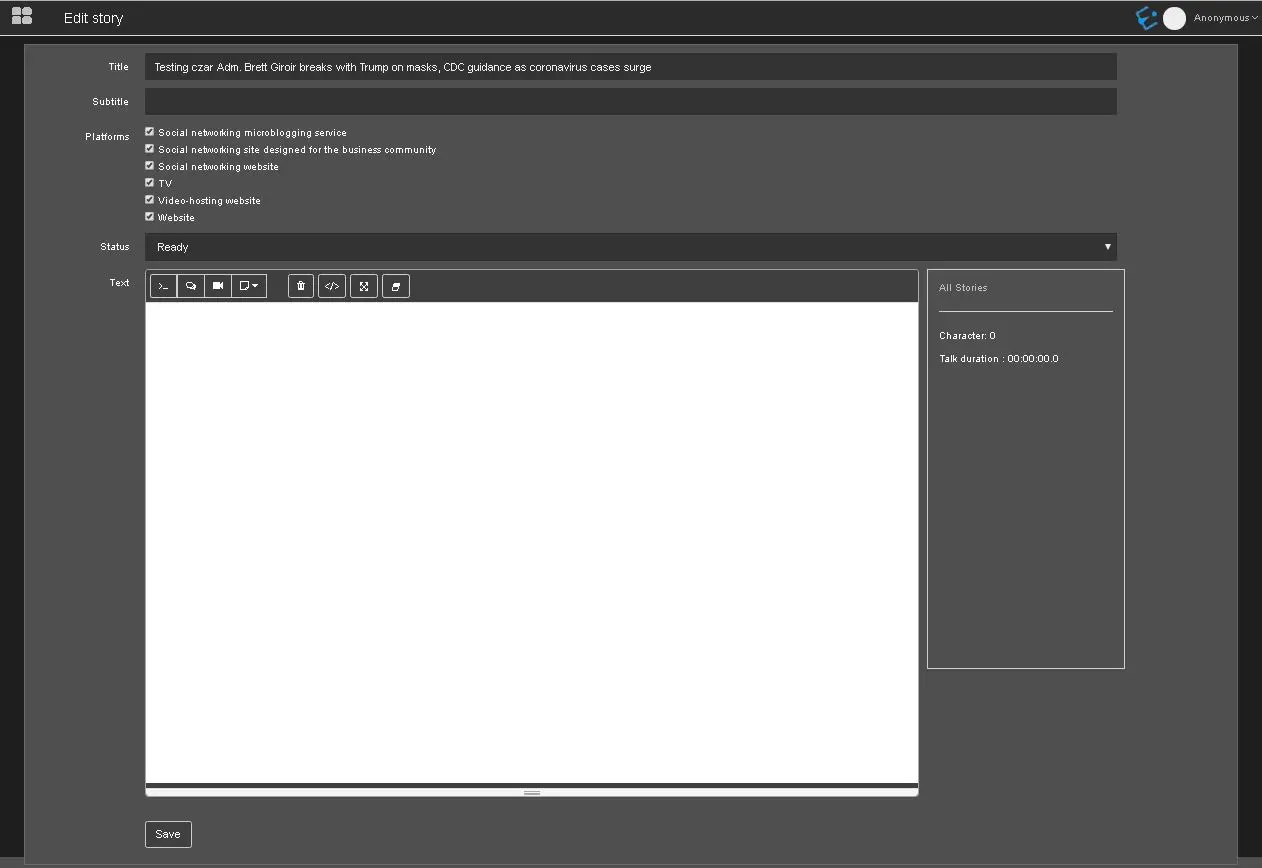Click the Subtitle input field

(x=630, y=101)
